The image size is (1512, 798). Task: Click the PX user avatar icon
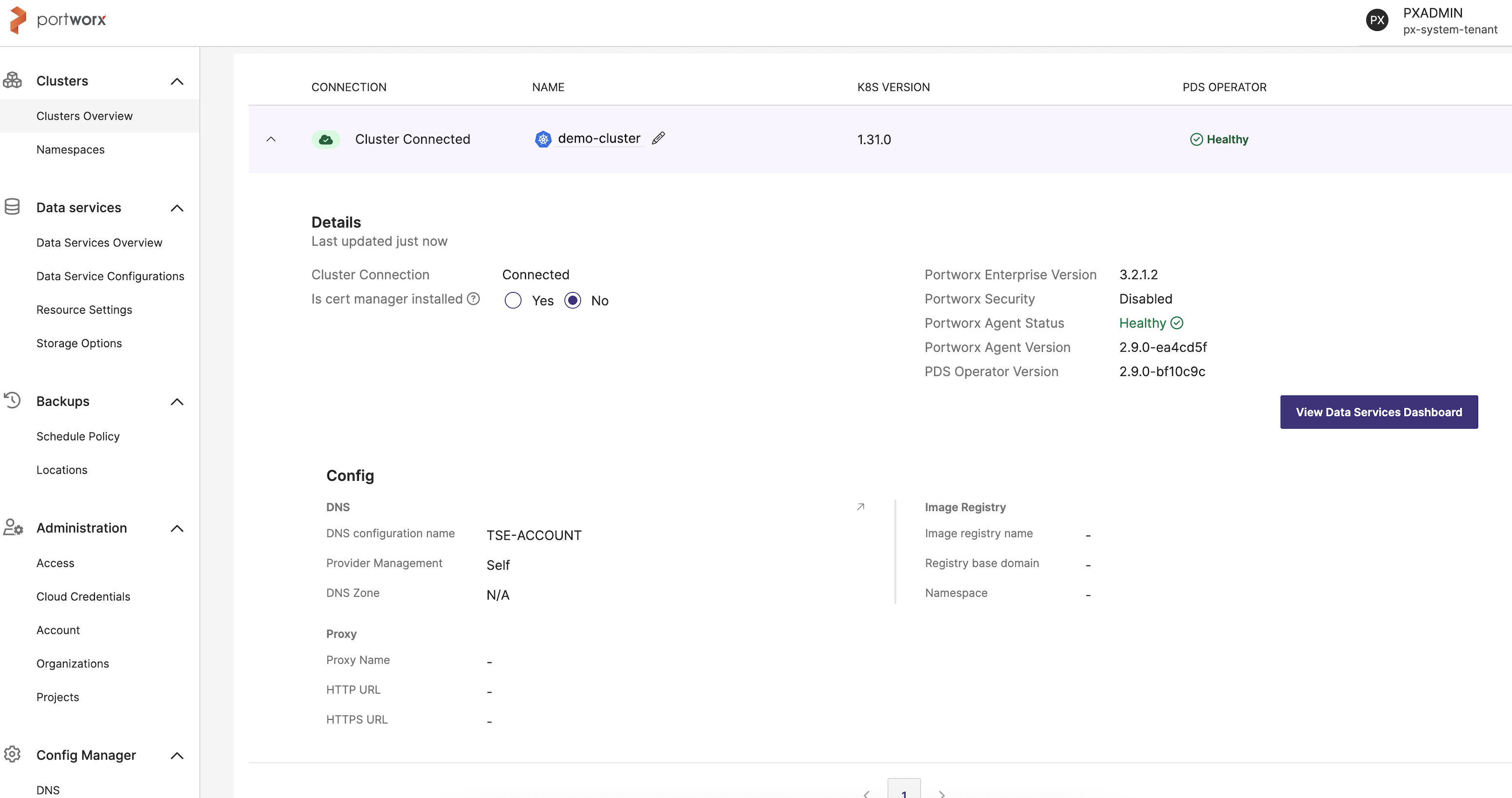[x=1377, y=20]
